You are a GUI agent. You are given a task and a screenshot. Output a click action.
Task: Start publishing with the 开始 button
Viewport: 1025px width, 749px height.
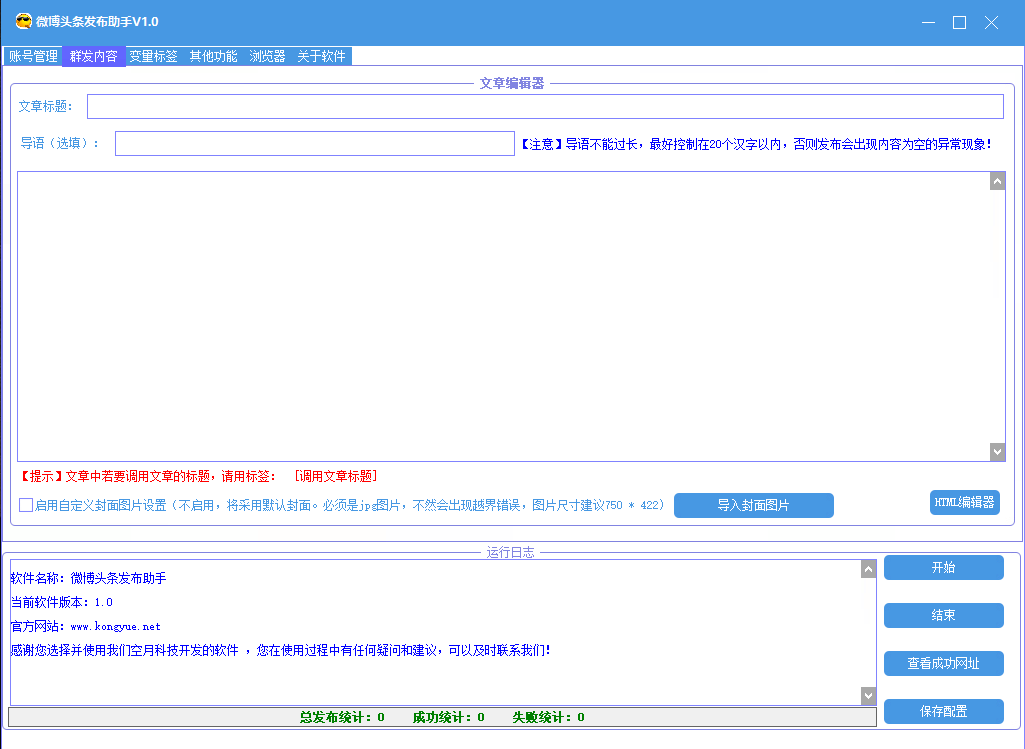(x=944, y=567)
